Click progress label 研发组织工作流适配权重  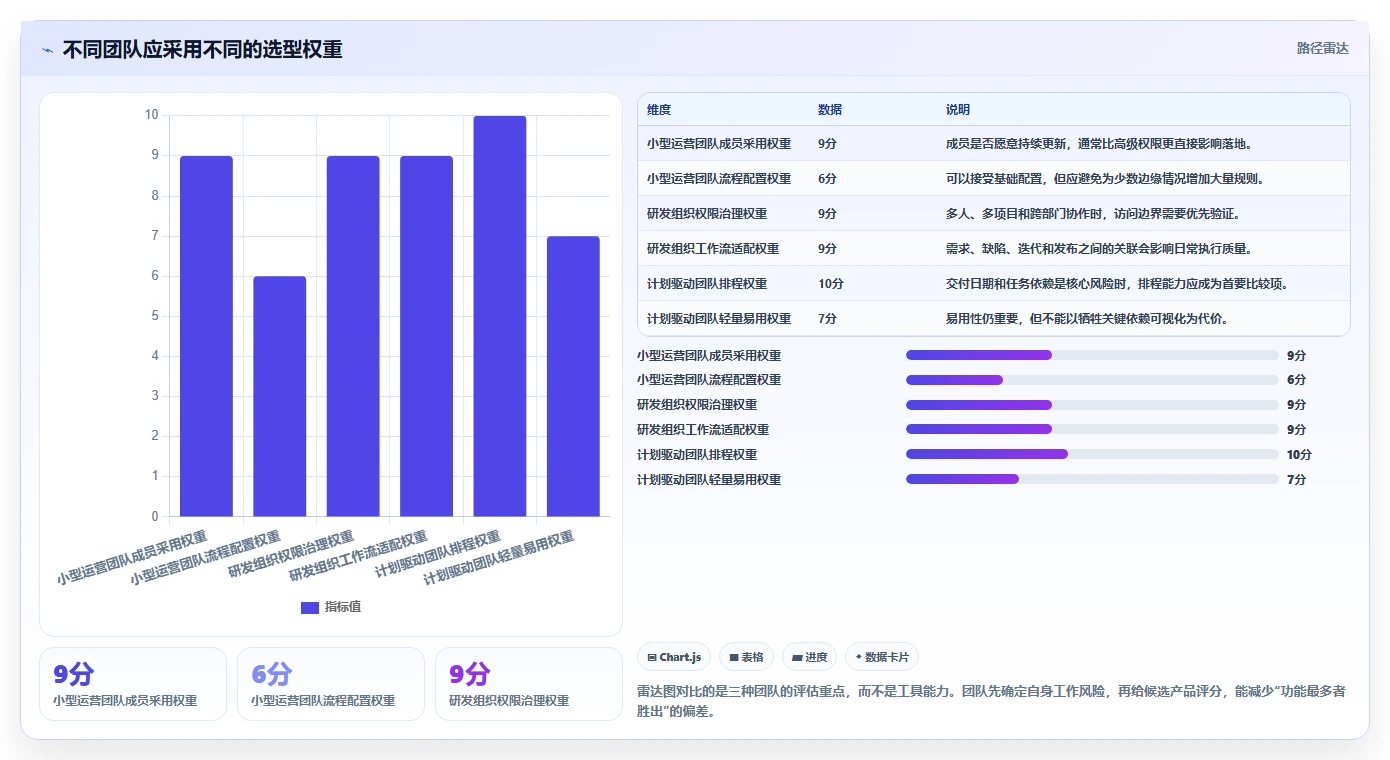point(703,430)
